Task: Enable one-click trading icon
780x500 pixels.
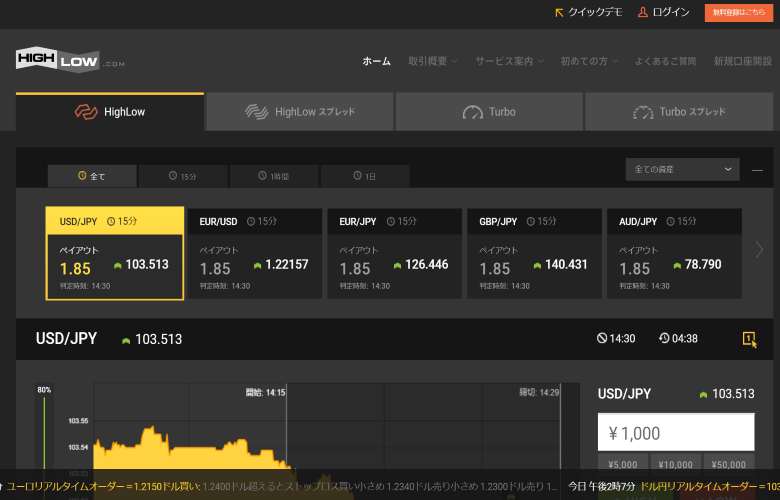Action: point(750,339)
